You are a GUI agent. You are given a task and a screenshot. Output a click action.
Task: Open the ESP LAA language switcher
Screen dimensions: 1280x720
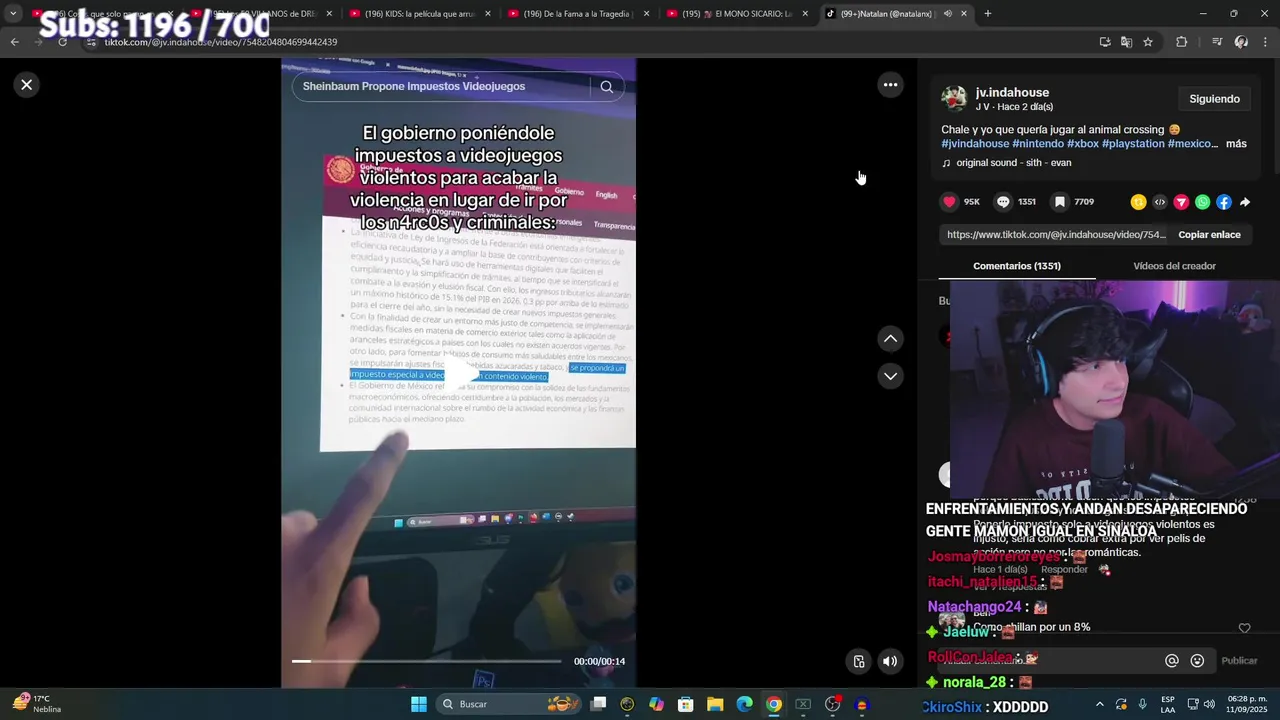(1168, 704)
